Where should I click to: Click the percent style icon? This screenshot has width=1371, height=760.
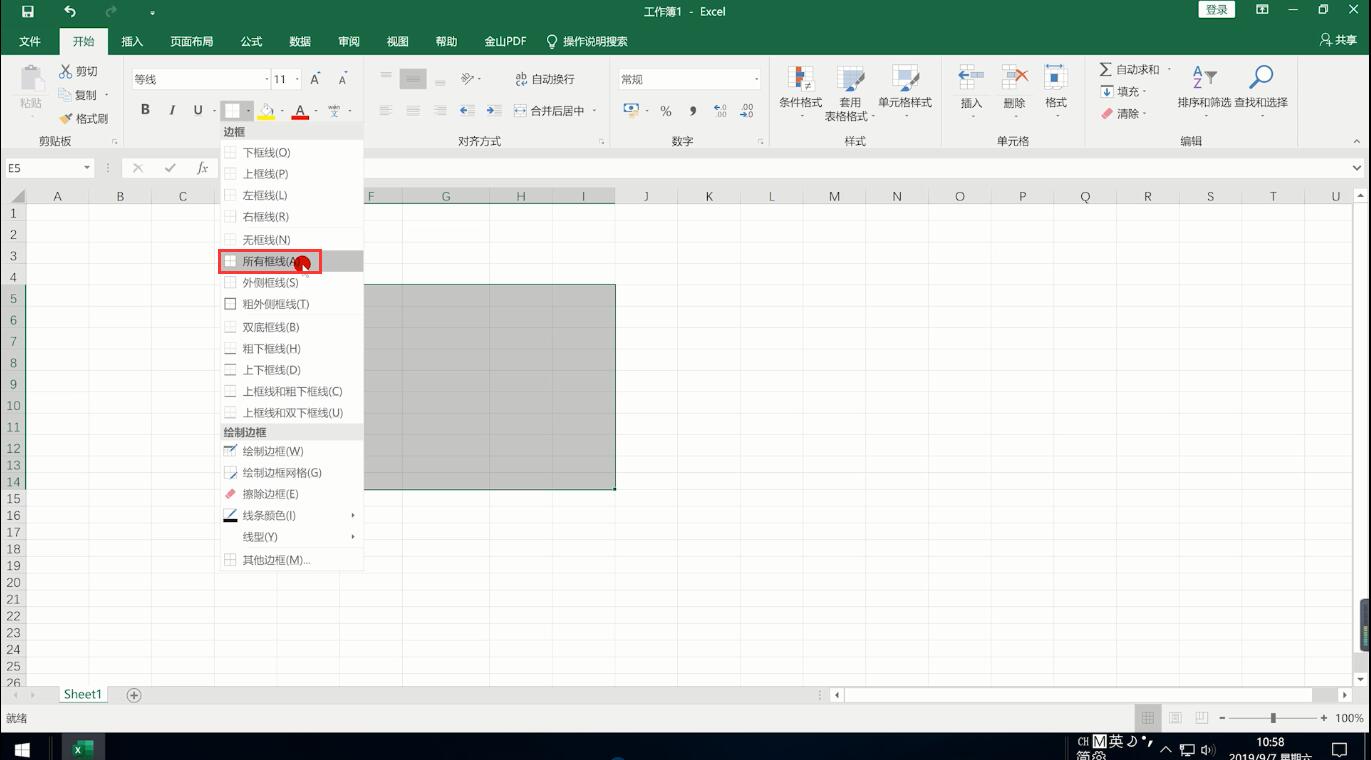[665, 111]
